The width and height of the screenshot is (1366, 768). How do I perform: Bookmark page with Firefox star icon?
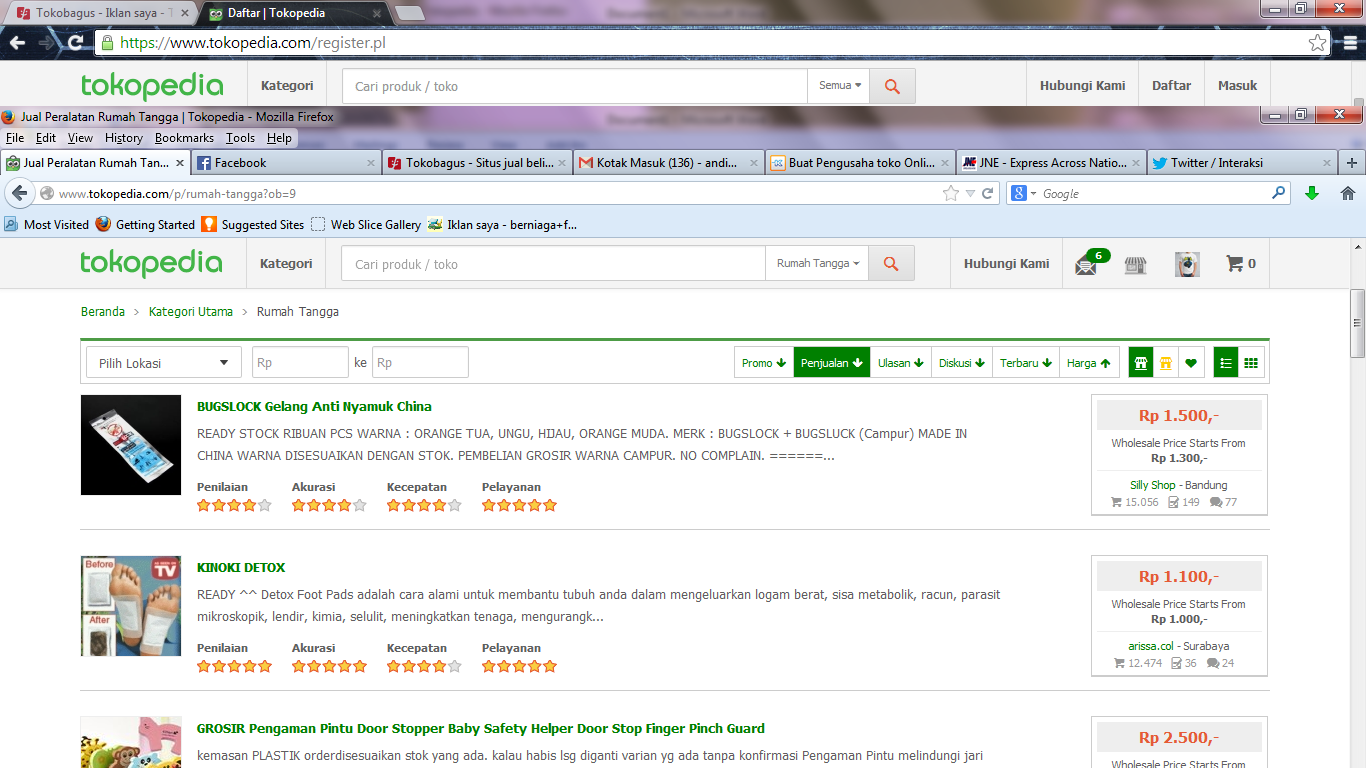tap(951, 194)
